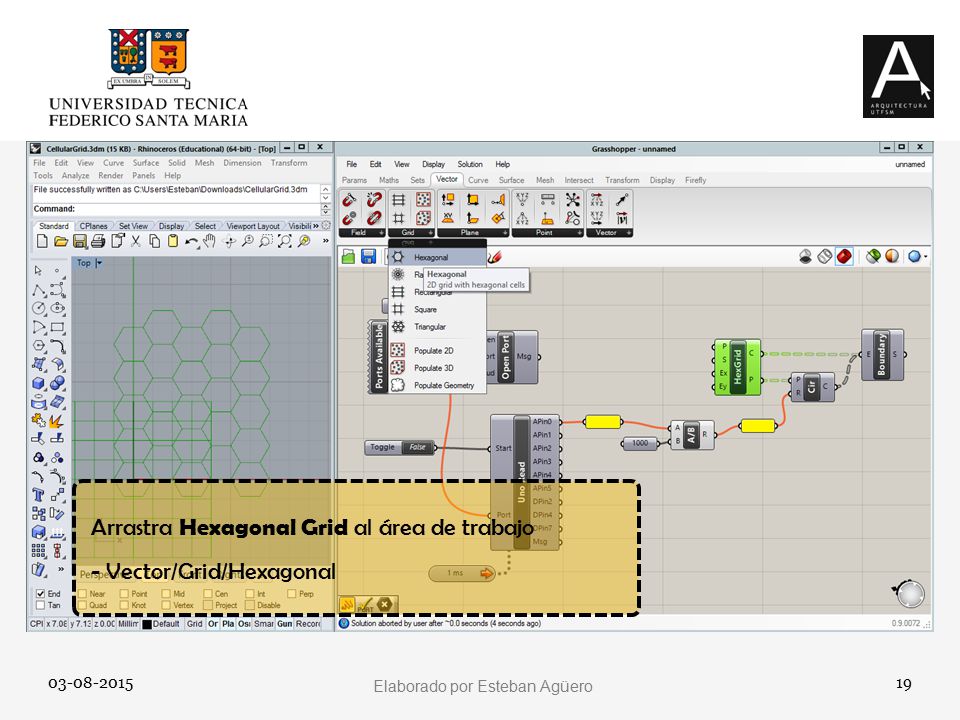Tick the Mid osnap checkbox
Image resolution: width=960 pixels, height=720 pixels.
[165, 594]
